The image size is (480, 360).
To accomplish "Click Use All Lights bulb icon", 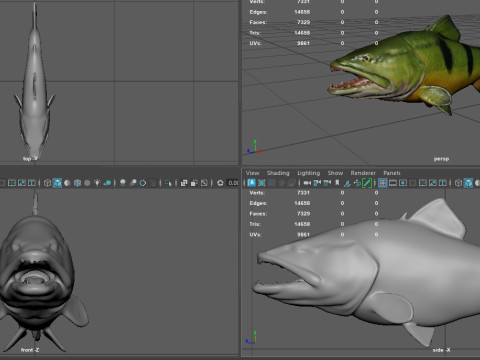I will click(97, 183).
